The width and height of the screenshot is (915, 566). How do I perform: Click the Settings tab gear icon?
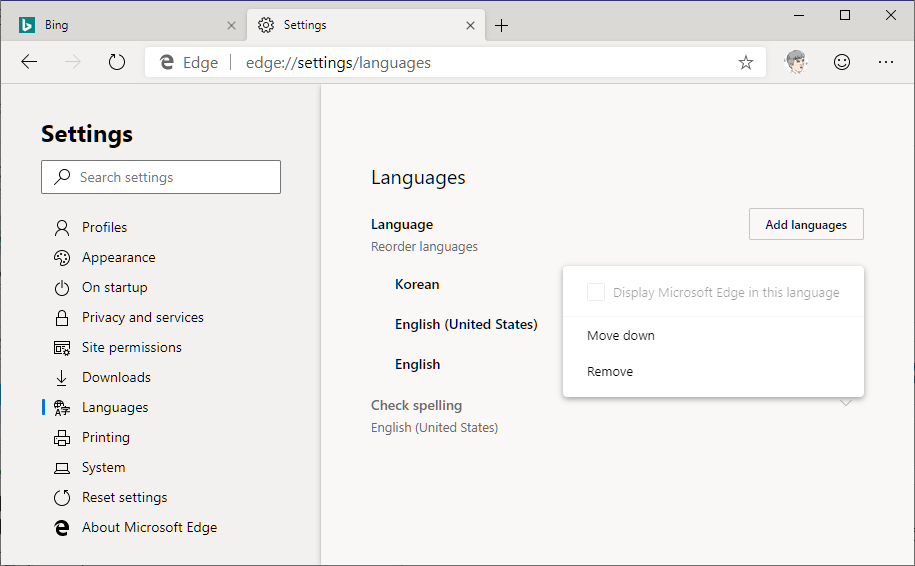(266, 25)
